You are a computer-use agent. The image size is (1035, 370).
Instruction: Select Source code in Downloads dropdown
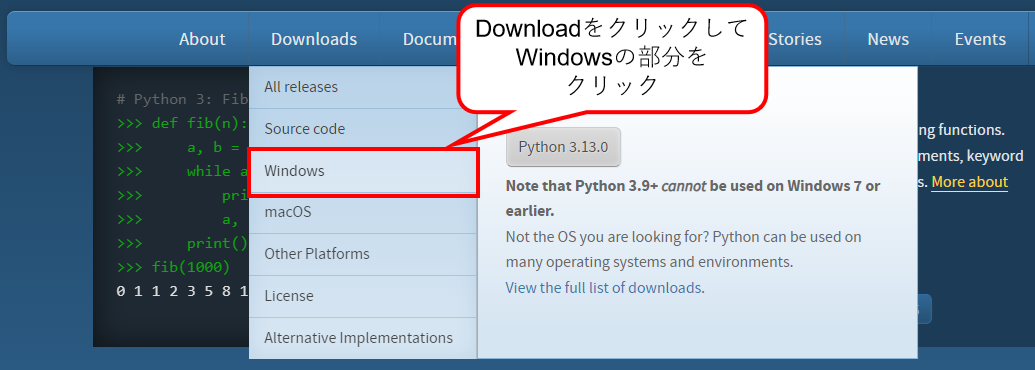362,129
